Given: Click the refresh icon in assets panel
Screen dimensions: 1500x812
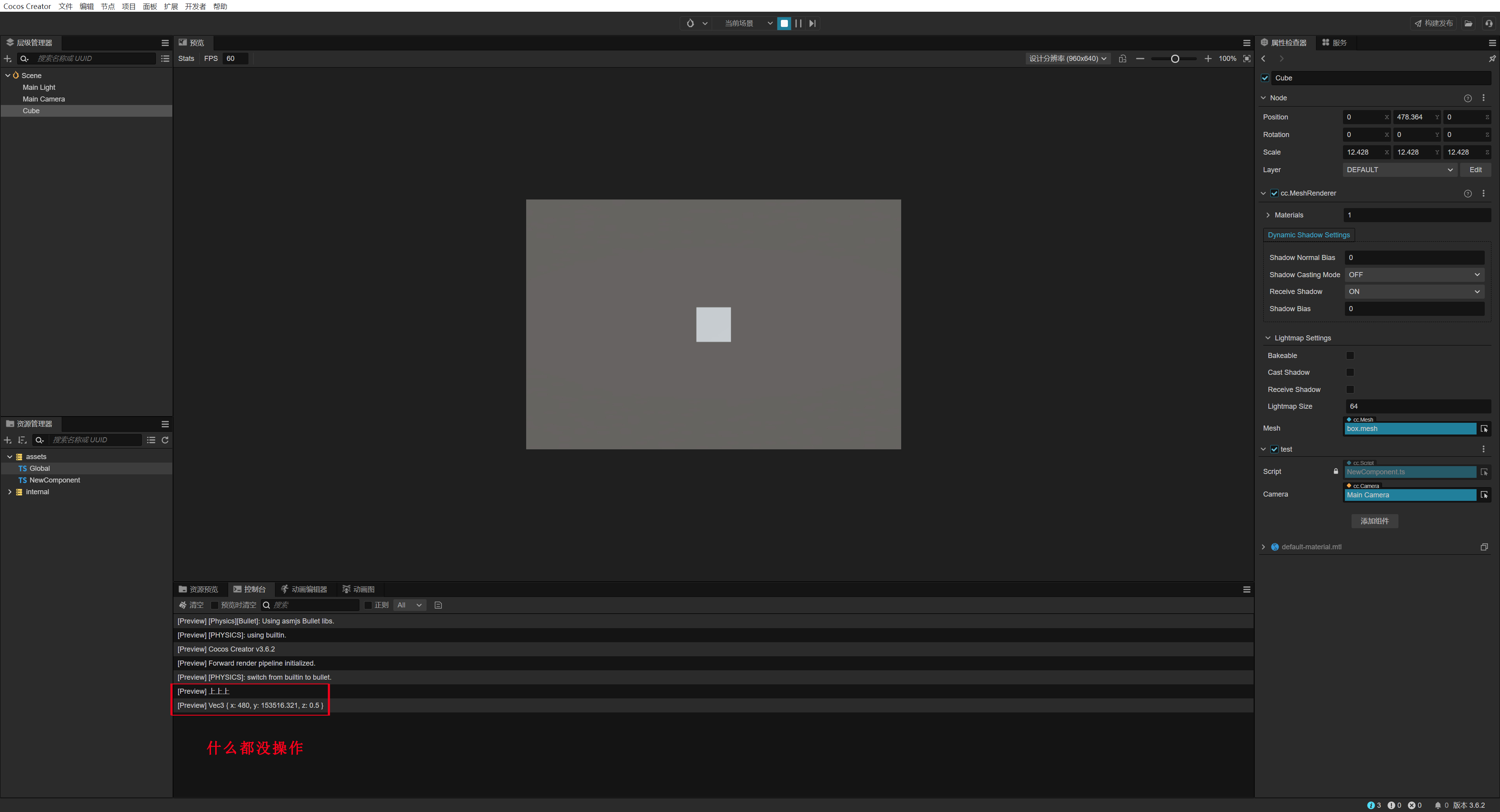Looking at the screenshot, I should [165, 440].
